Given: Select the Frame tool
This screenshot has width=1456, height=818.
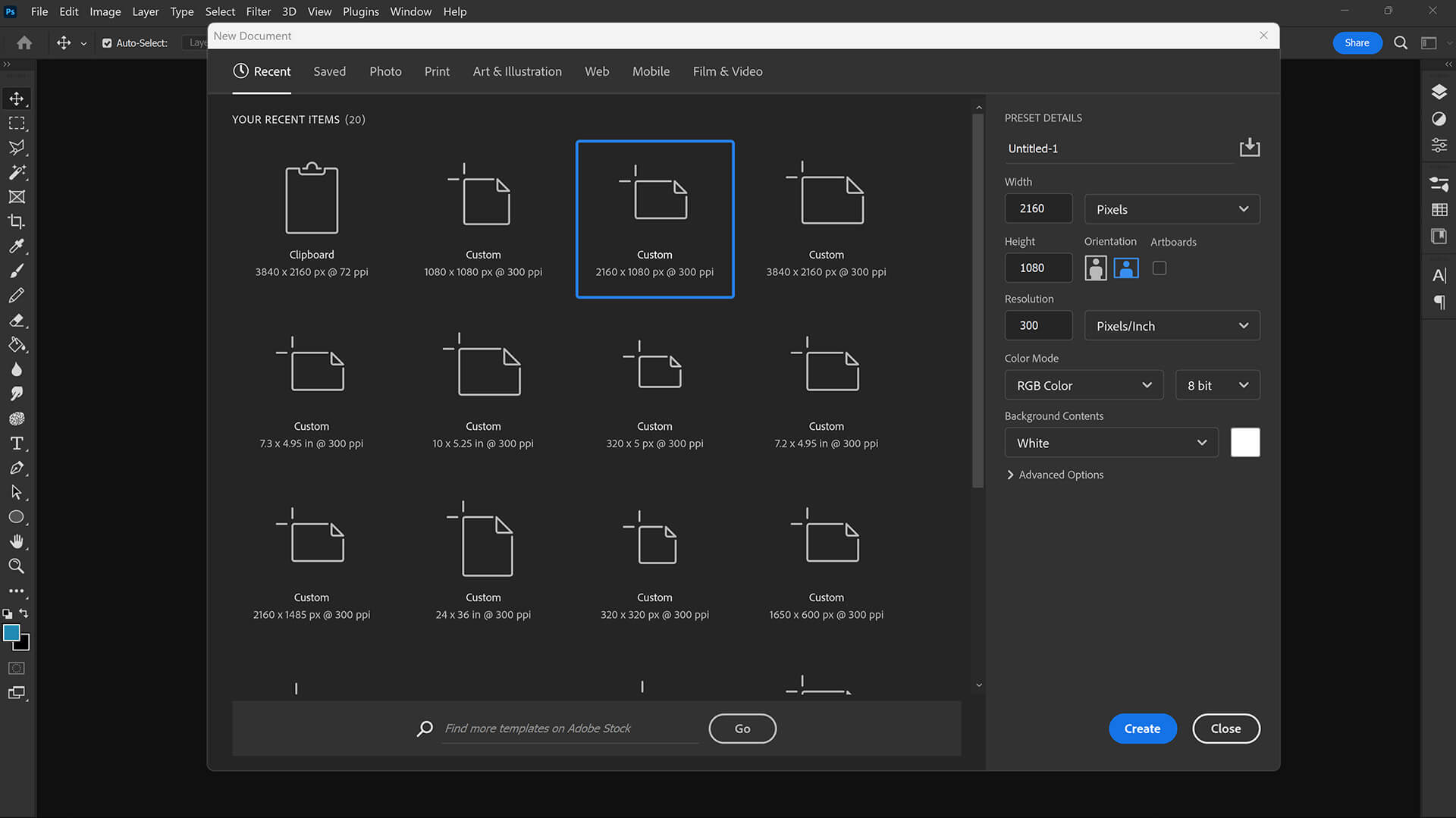Looking at the screenshot, I should 17,197.
